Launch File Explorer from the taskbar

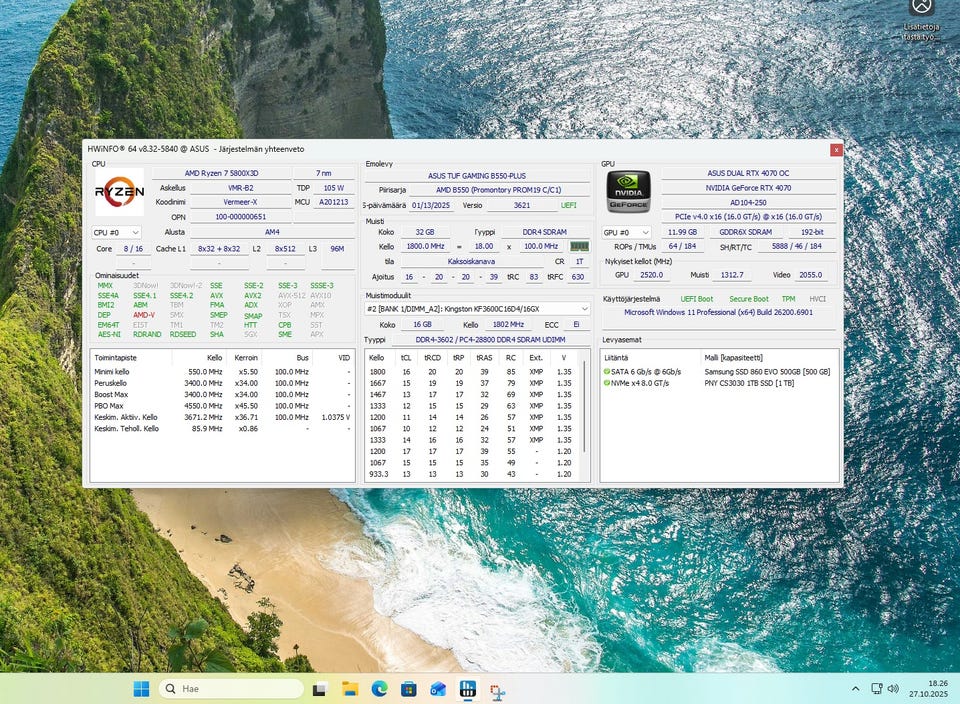click(350, 689)
